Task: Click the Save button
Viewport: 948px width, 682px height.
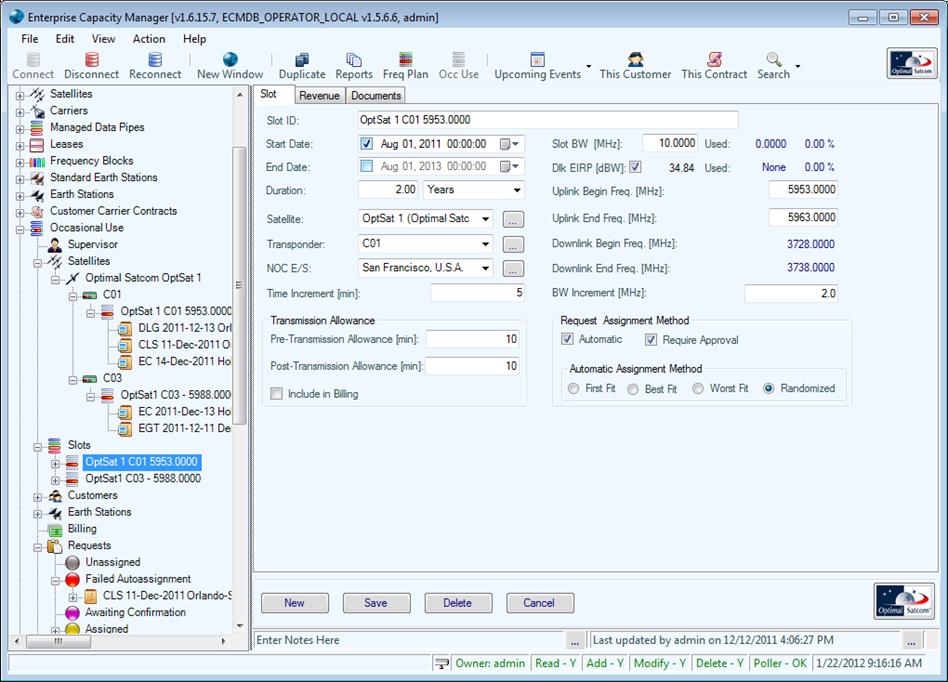Action: [x=376, y=603]
